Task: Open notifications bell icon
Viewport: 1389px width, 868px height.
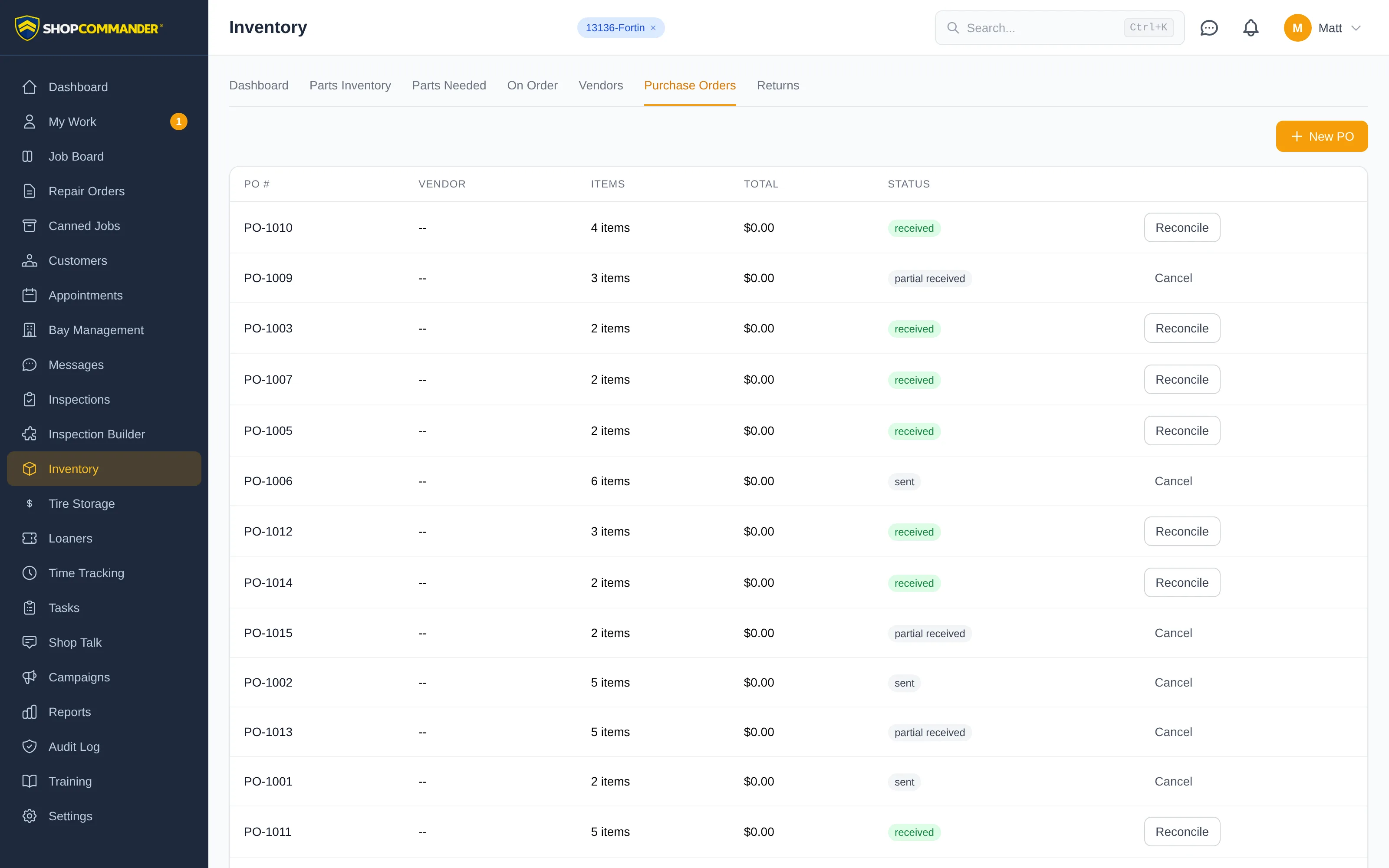Action: (x=1251, y=27)
